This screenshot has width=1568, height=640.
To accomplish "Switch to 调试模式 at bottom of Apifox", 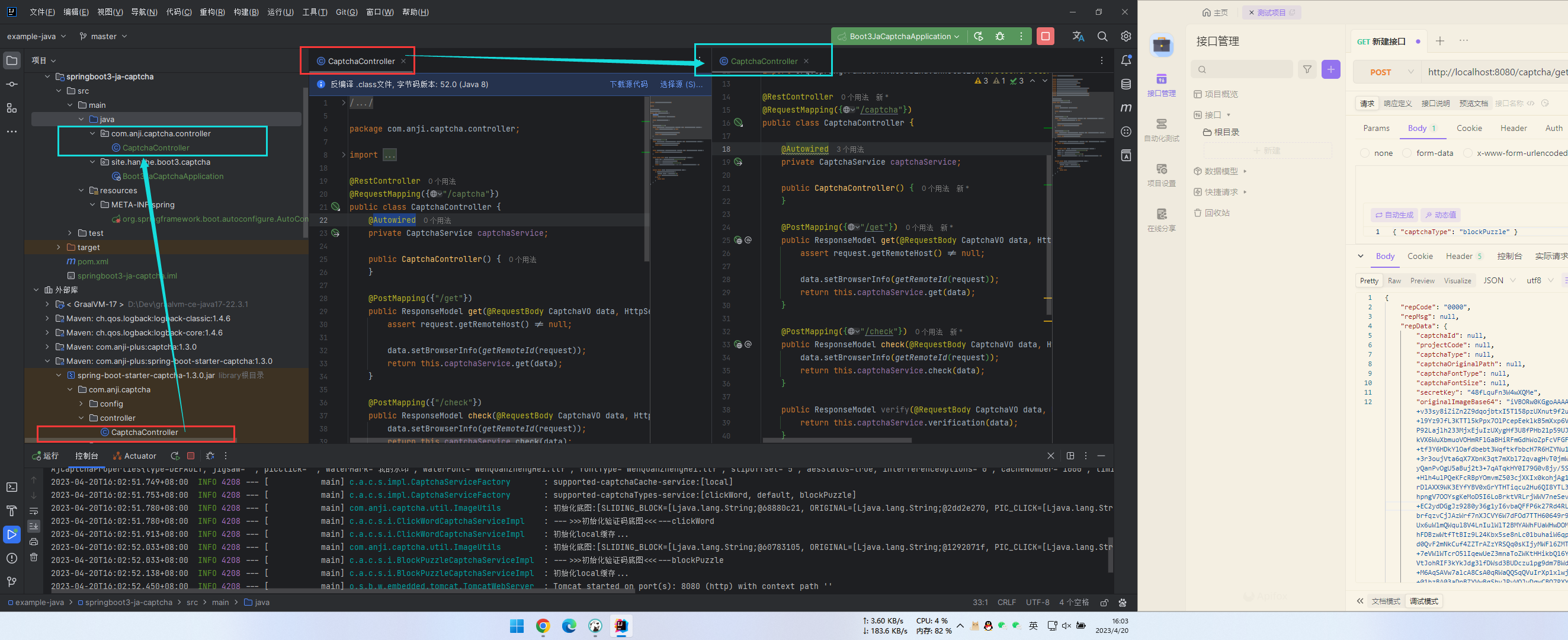I will pyautogui.click(x=1423, y=601).
